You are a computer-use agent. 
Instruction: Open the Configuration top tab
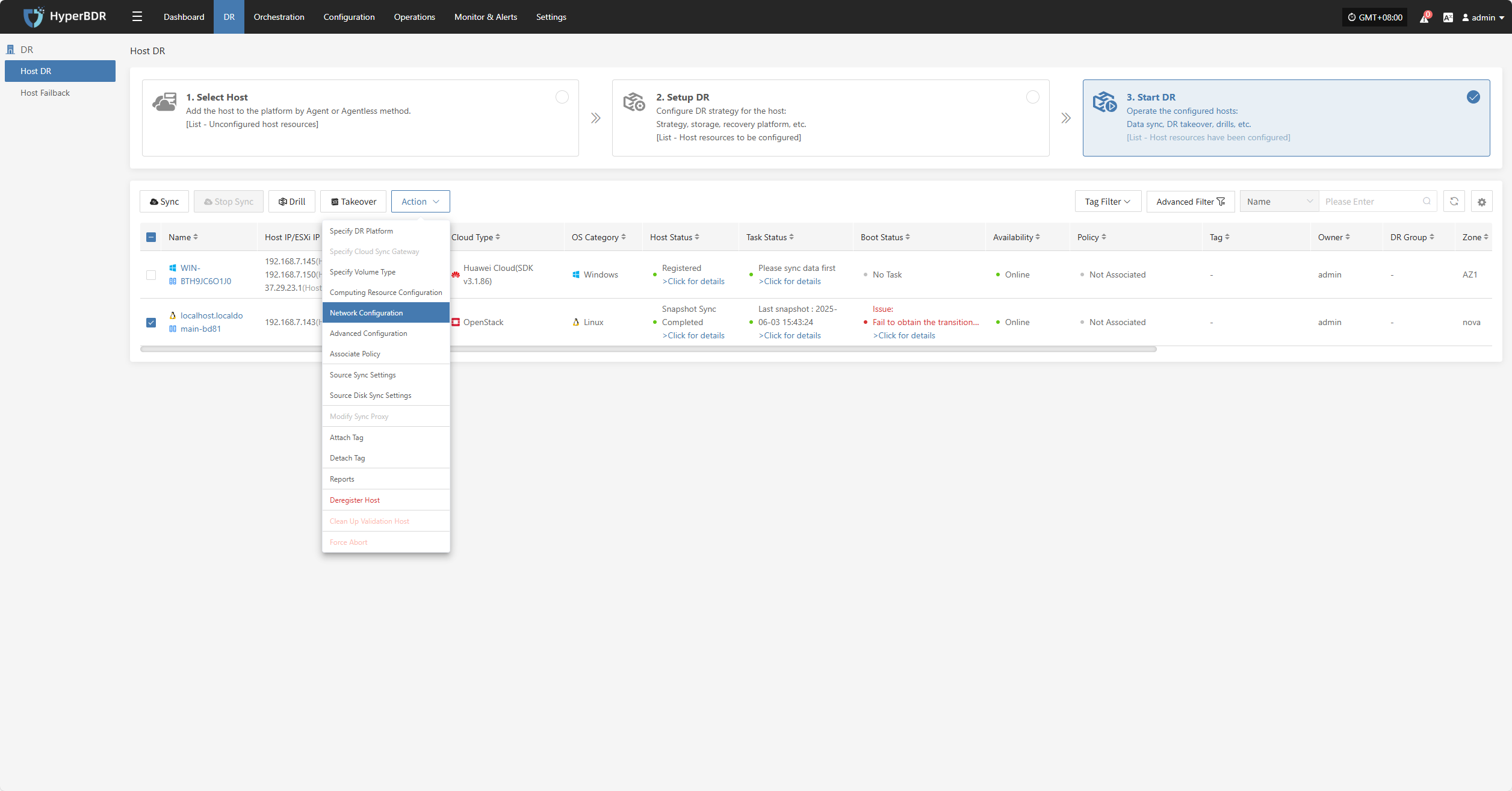click(x=349, y=17)
